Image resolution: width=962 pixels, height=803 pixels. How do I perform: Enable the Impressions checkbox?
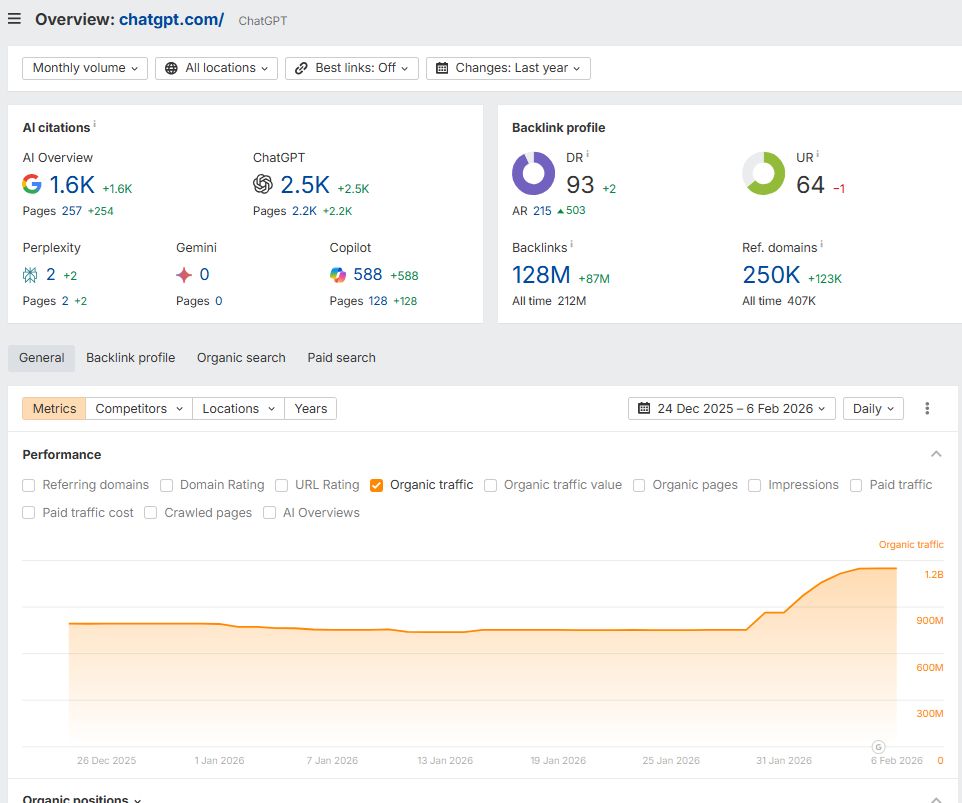755,485
